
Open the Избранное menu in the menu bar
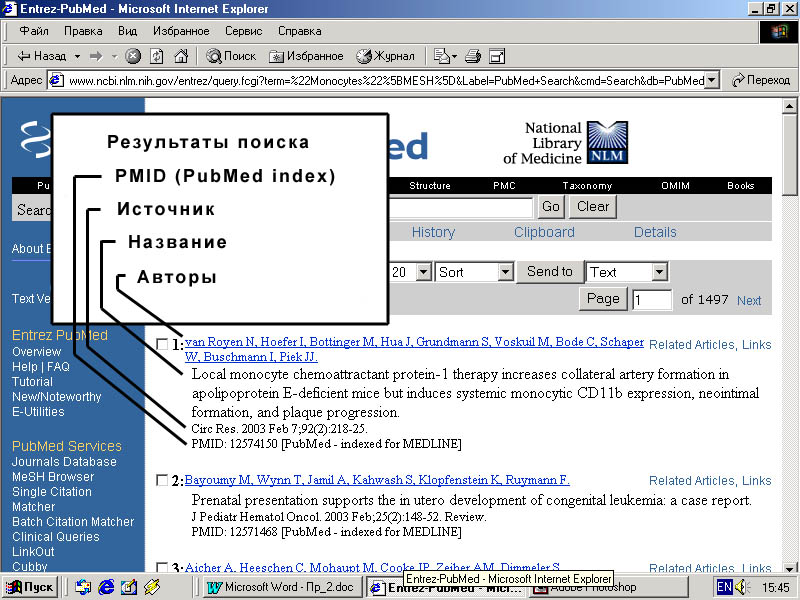[181, 31]
